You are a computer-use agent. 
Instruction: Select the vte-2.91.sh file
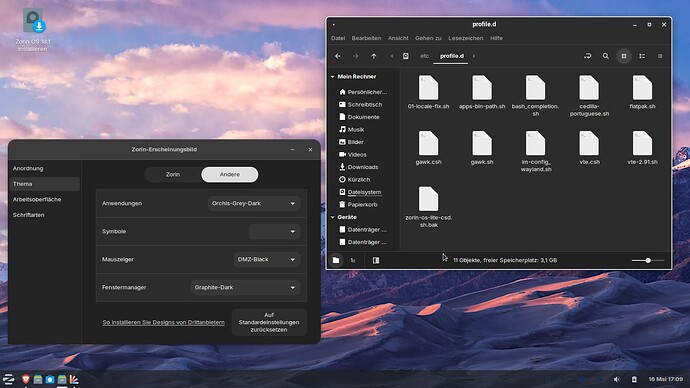tap(642, 148)
